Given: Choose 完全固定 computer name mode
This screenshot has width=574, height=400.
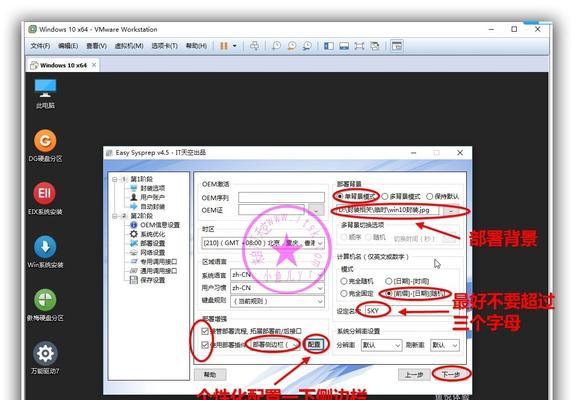Looking at the screenshot, I should tap(343, 294).
